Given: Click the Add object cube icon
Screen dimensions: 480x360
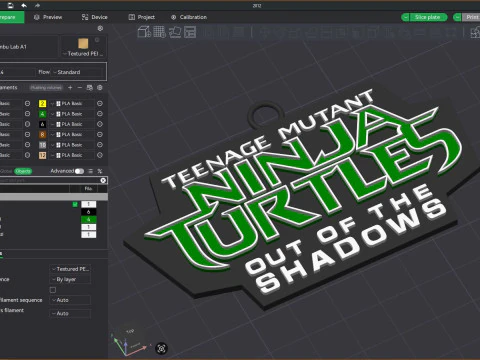Looking at the screenshot, I should tap(144, 32).
